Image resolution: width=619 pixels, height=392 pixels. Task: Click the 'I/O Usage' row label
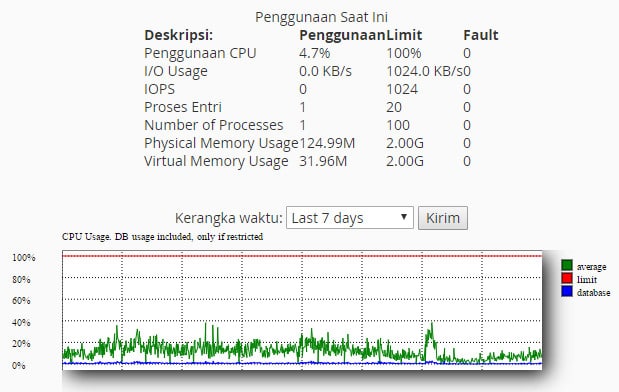coord(176,71)
